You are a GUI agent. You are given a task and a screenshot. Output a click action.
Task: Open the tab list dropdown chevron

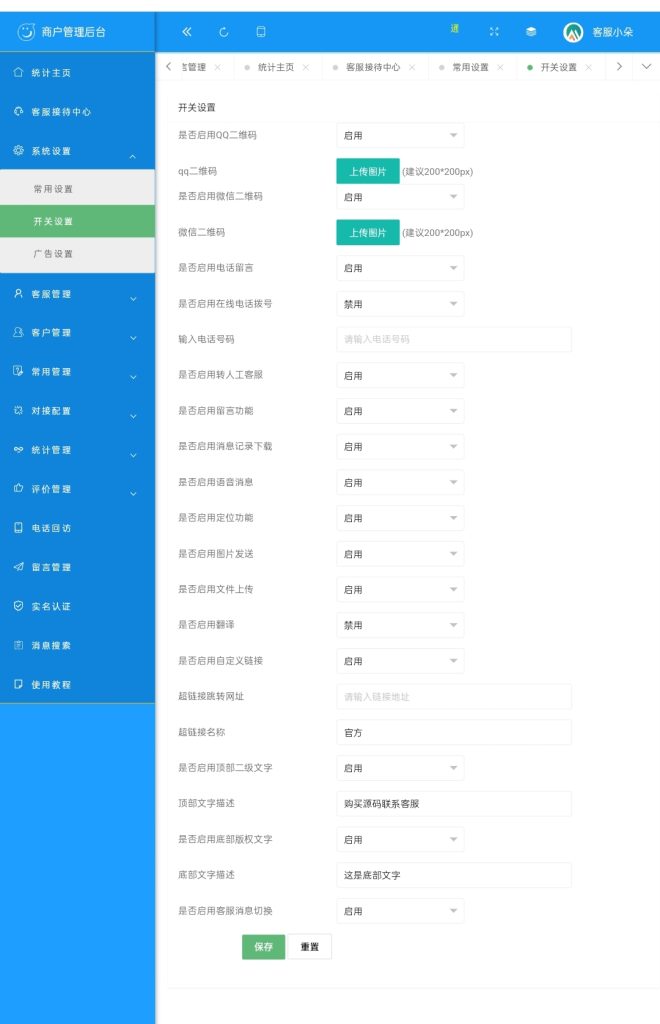tap(646, 67)
